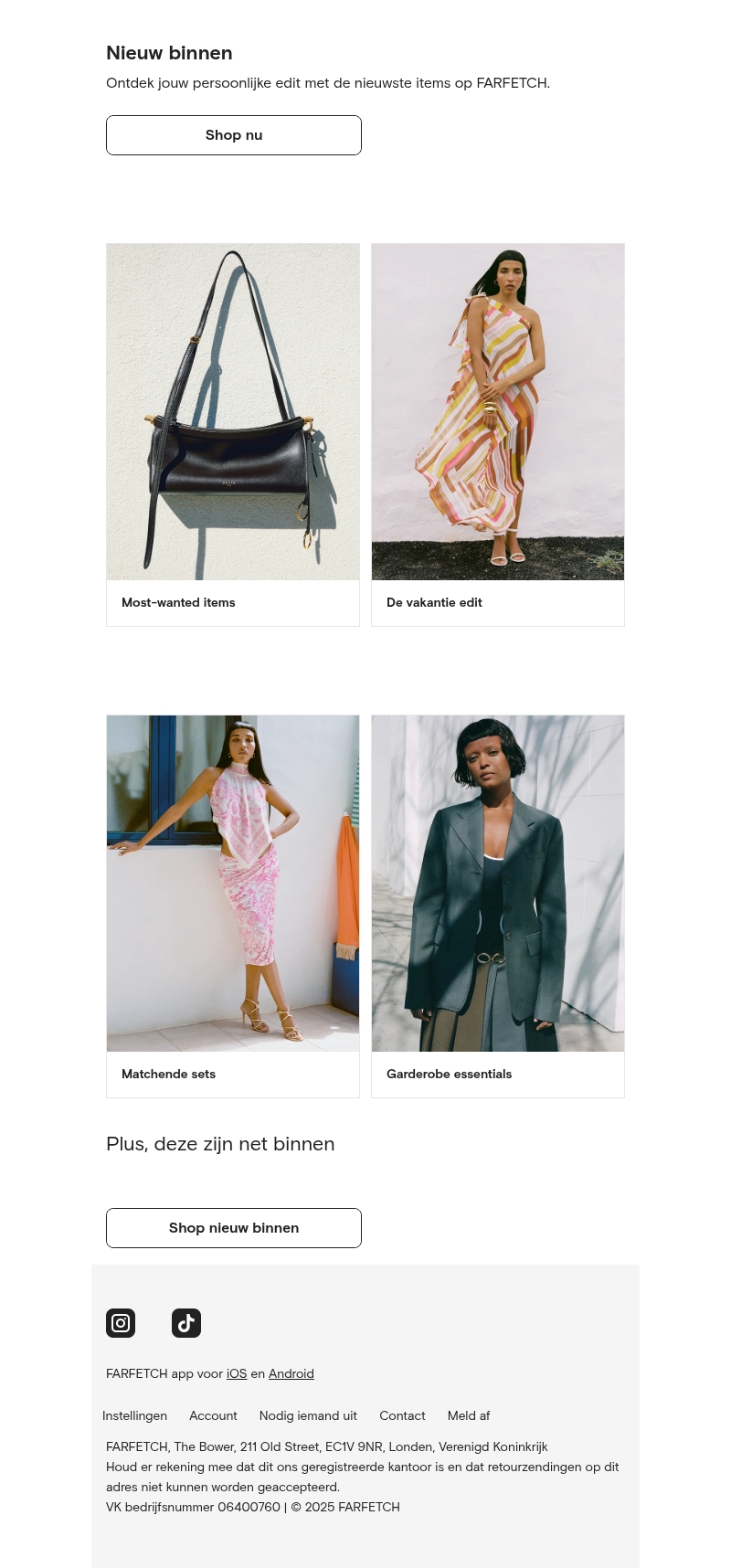Open the gray blazer wardrobe image
731x1568 pixels.
coord(498,884)
